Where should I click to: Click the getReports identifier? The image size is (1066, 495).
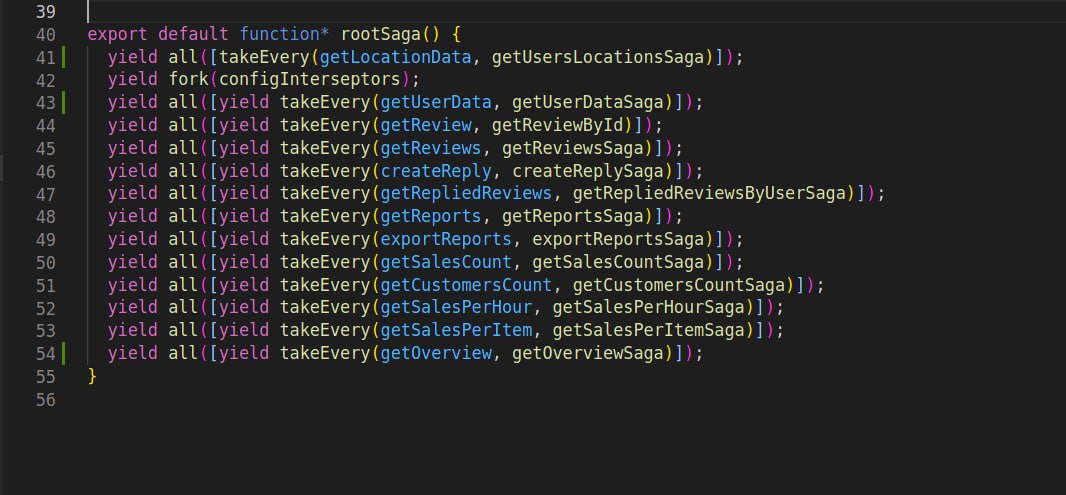(x=431, y=216)
